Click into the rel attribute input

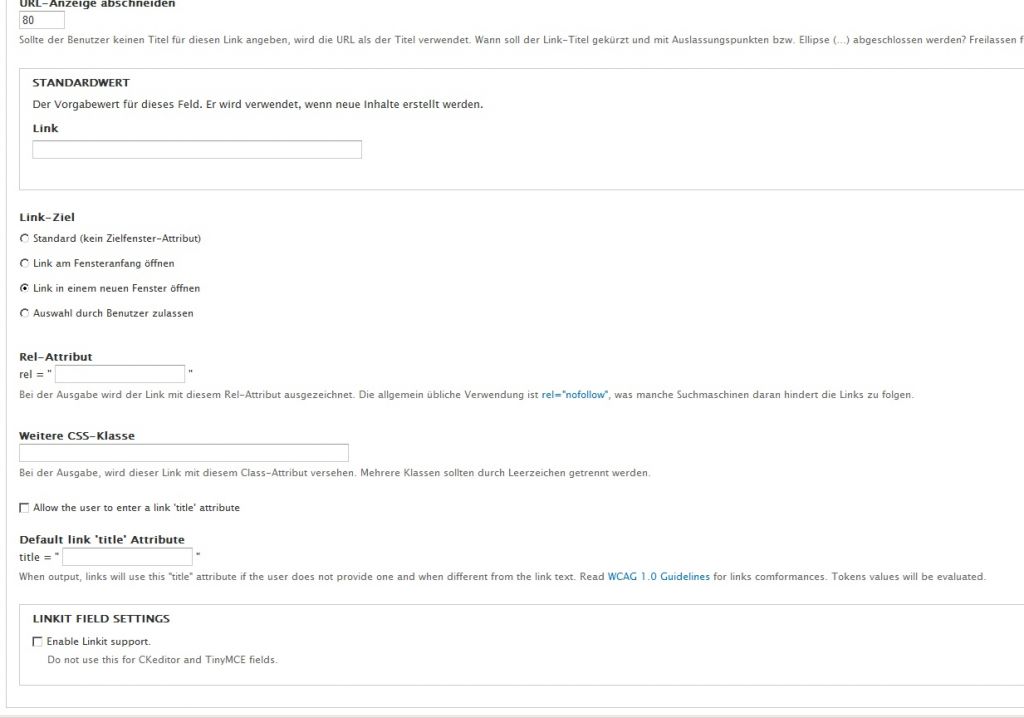tap(120, 374)
